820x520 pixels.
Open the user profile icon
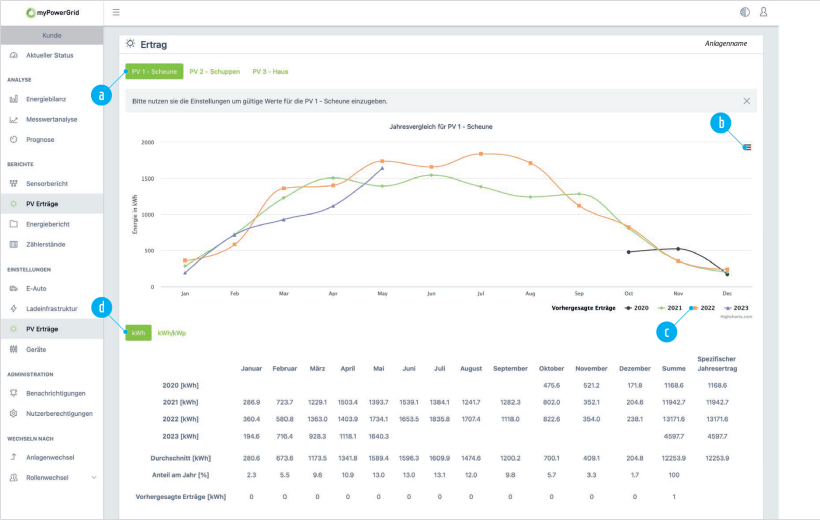pos(764,13)
